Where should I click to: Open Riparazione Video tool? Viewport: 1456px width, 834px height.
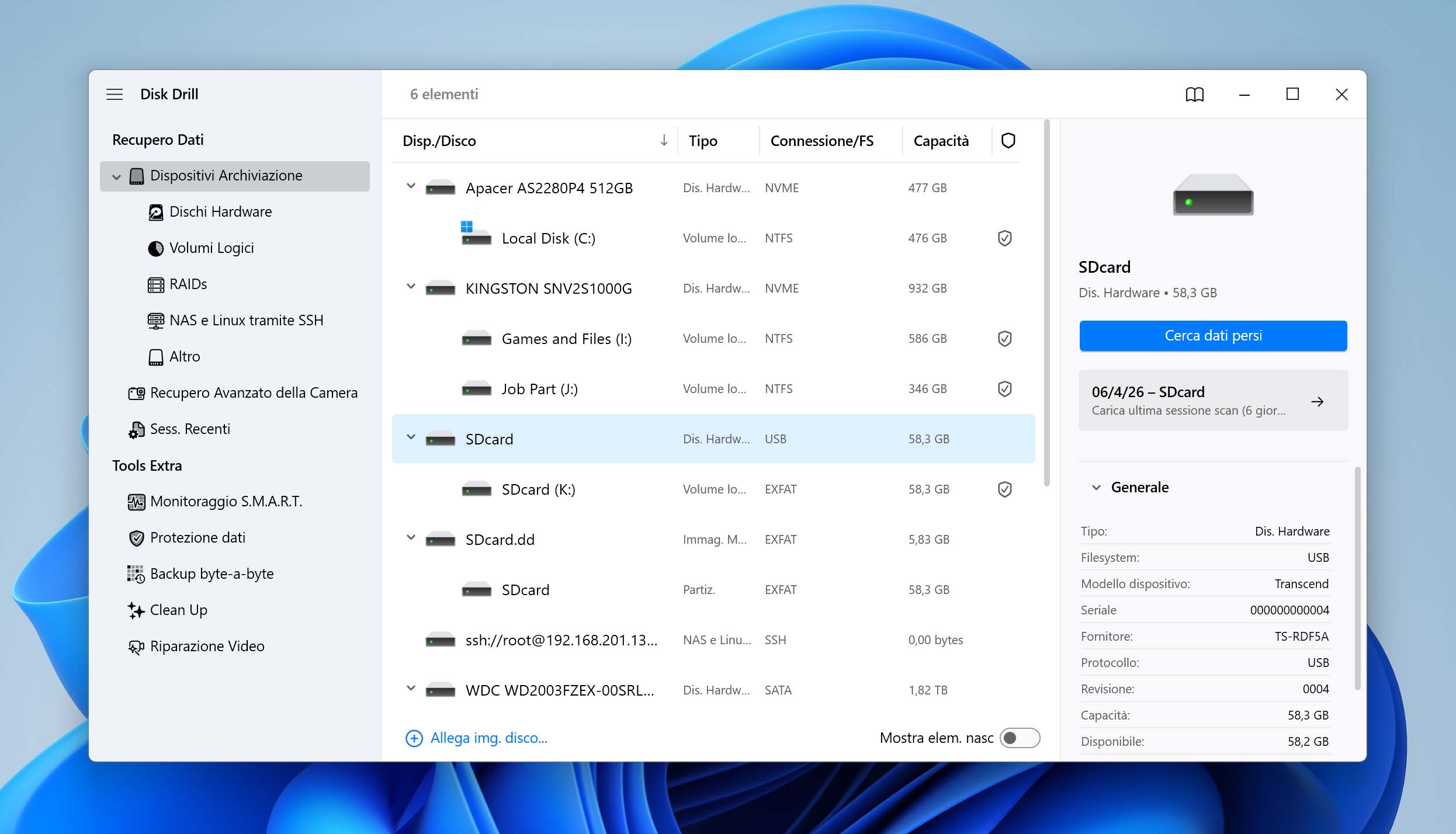(x=235, y=647)
